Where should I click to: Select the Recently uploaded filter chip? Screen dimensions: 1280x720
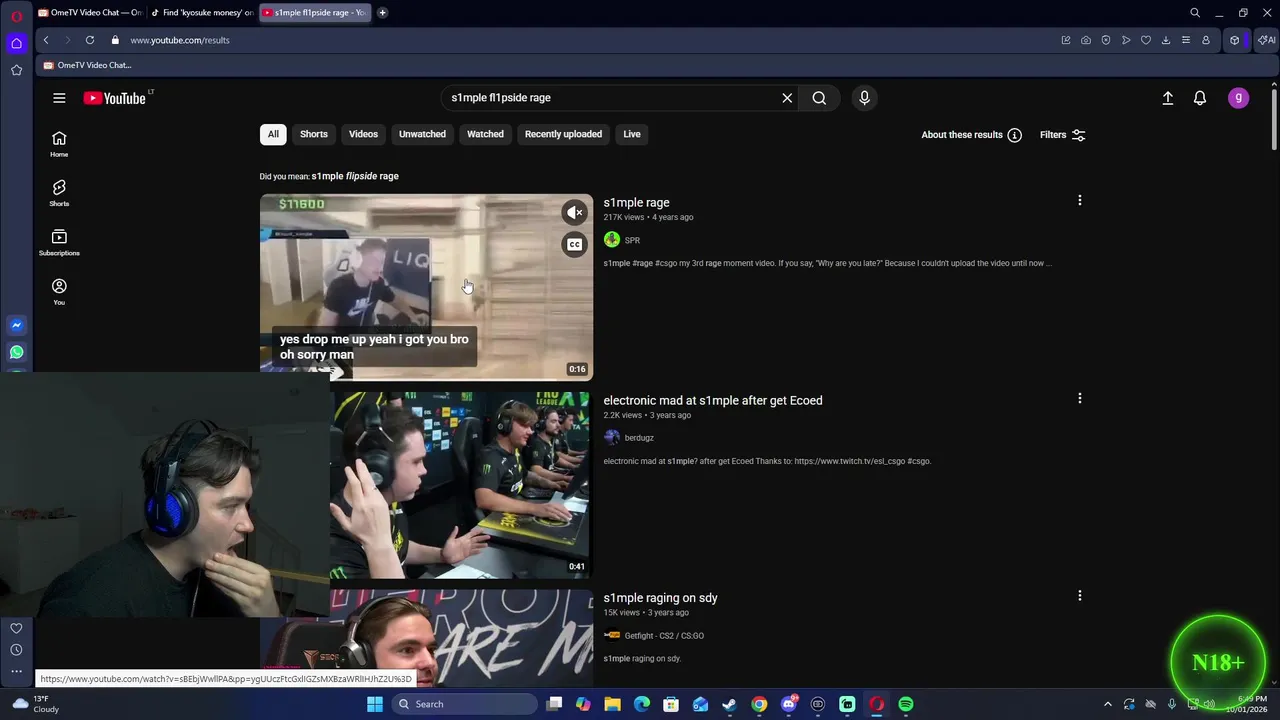[563, 134]
